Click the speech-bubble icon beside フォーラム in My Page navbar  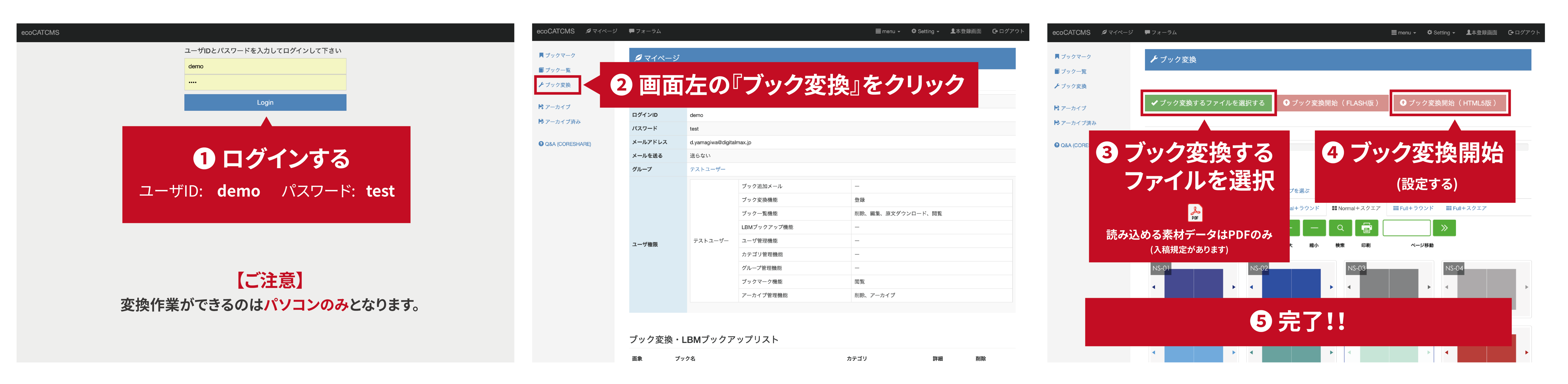(632, 31)
